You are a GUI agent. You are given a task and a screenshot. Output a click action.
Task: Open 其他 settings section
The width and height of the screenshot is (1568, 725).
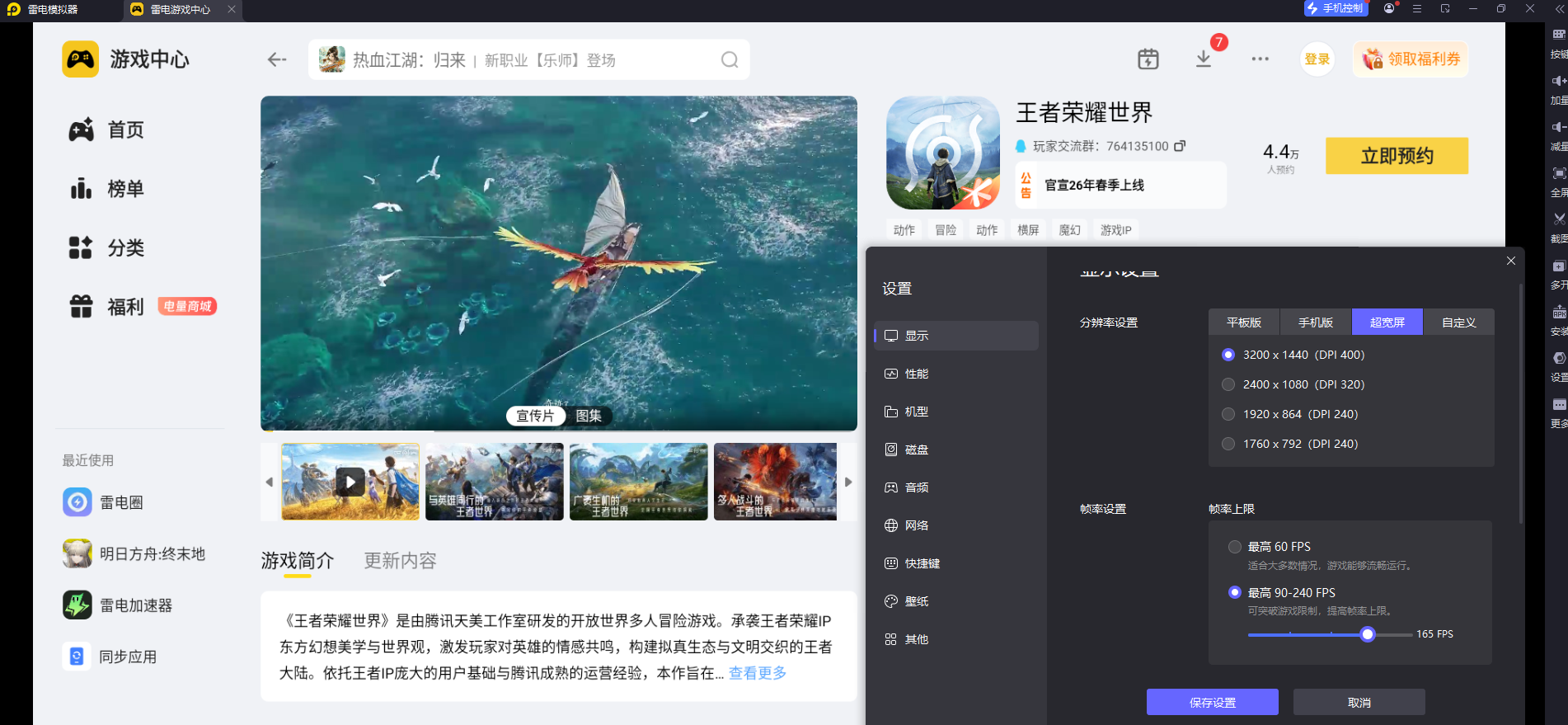[x=956, y=639]
